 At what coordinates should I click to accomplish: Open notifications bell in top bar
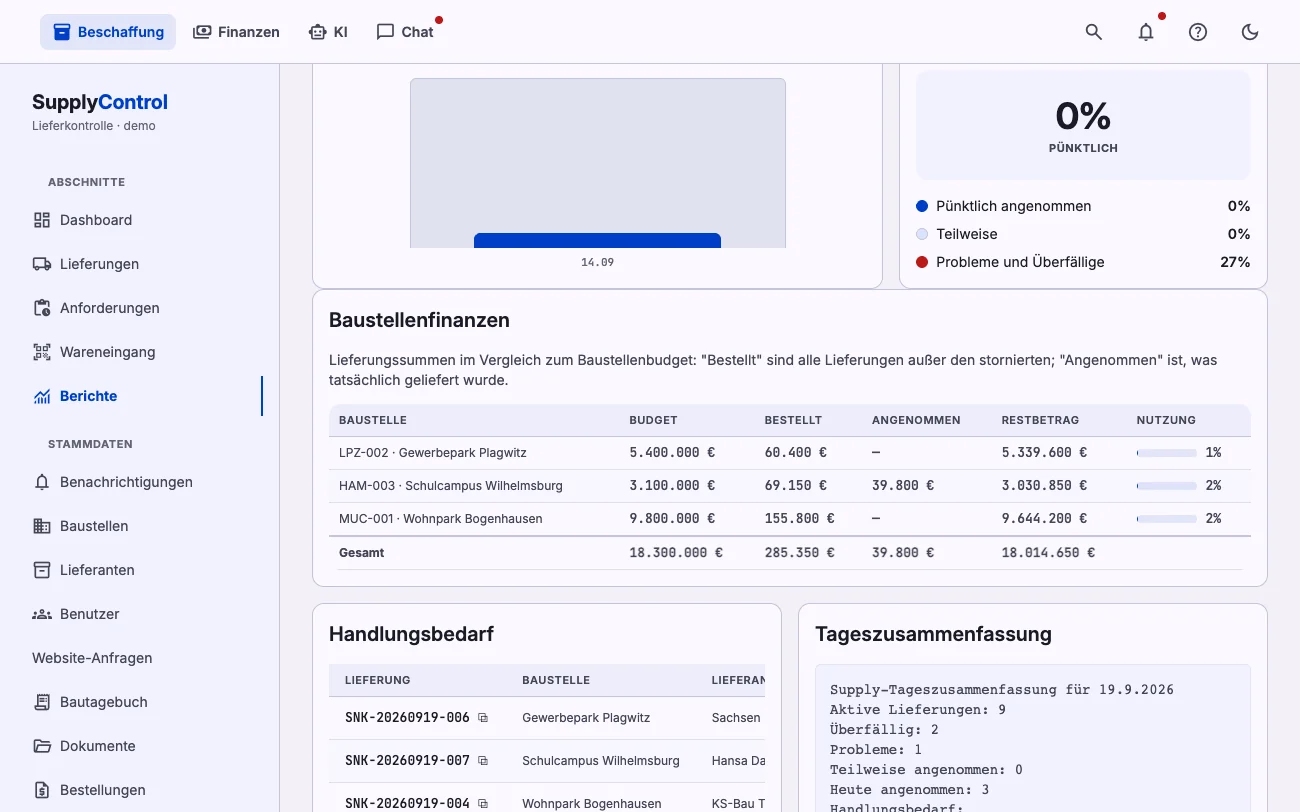(1146, 32)
